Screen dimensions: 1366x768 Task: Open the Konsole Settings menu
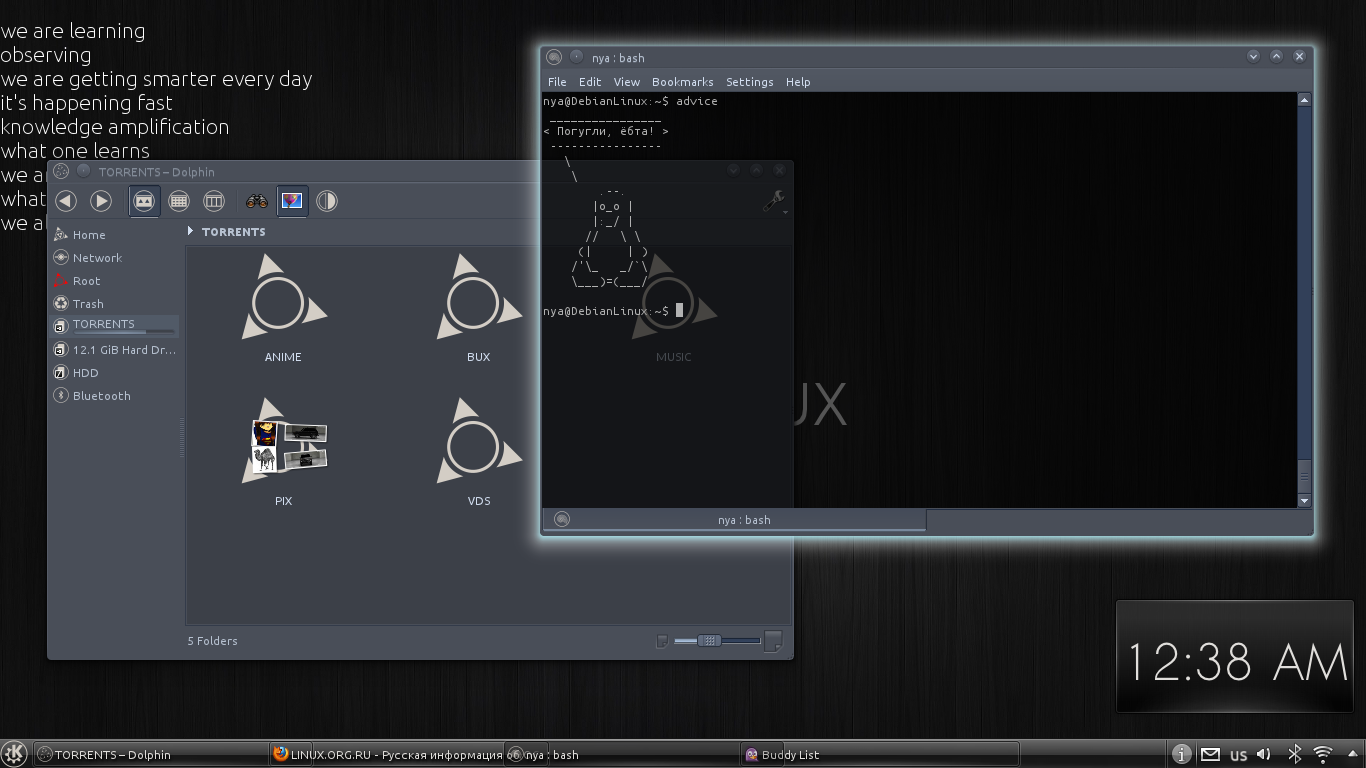[x=750, y=82]
